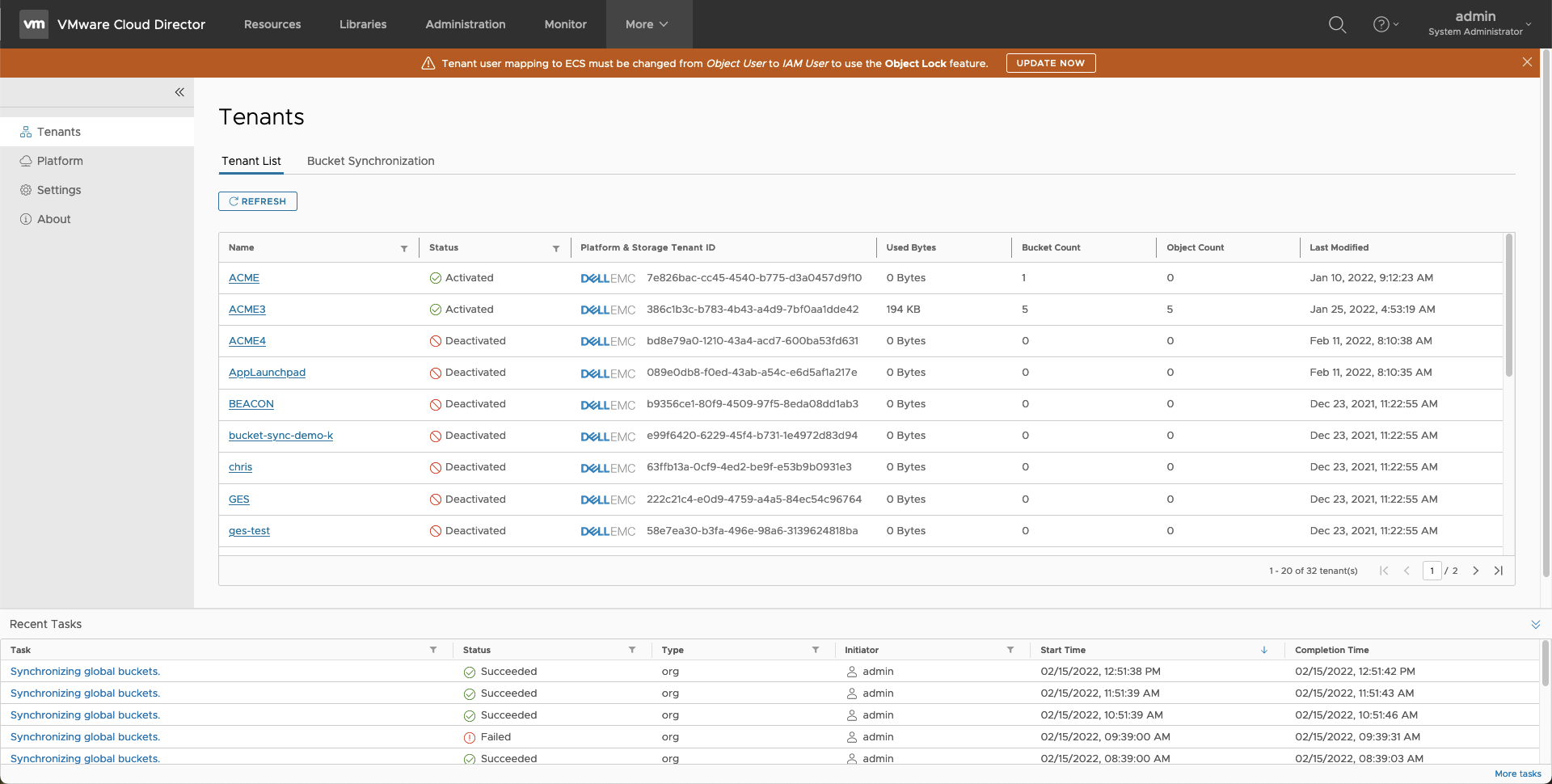Viewport: 1552px width, 784px height.
Task: Switch to Bucket Synchronization tab
Action: coord(370,161)
